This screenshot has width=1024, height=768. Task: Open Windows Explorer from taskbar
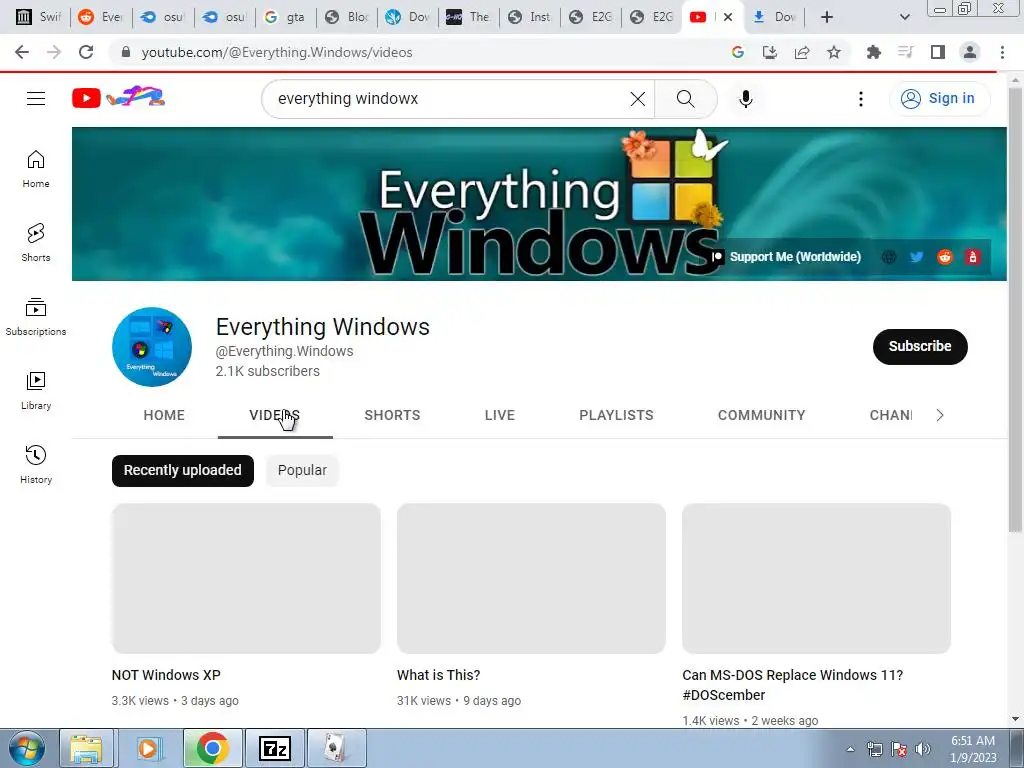tap(86, 748)
